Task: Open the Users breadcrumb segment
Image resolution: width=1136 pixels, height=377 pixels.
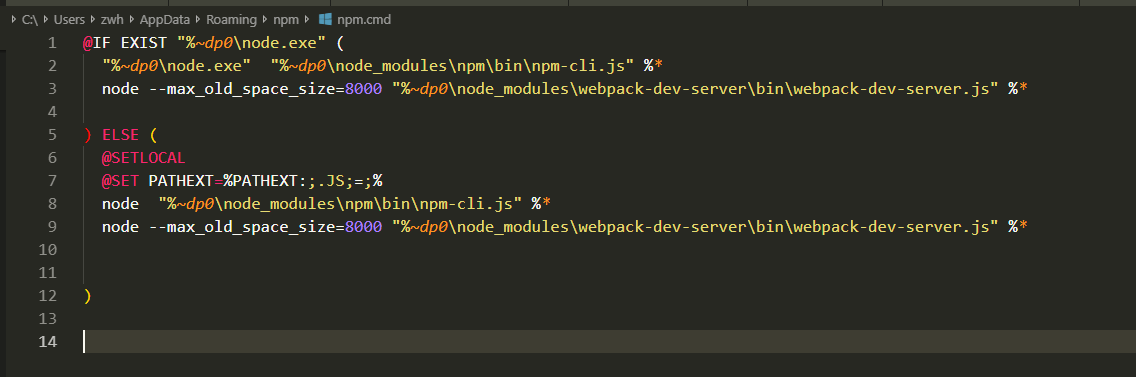Action: (70, 20)
